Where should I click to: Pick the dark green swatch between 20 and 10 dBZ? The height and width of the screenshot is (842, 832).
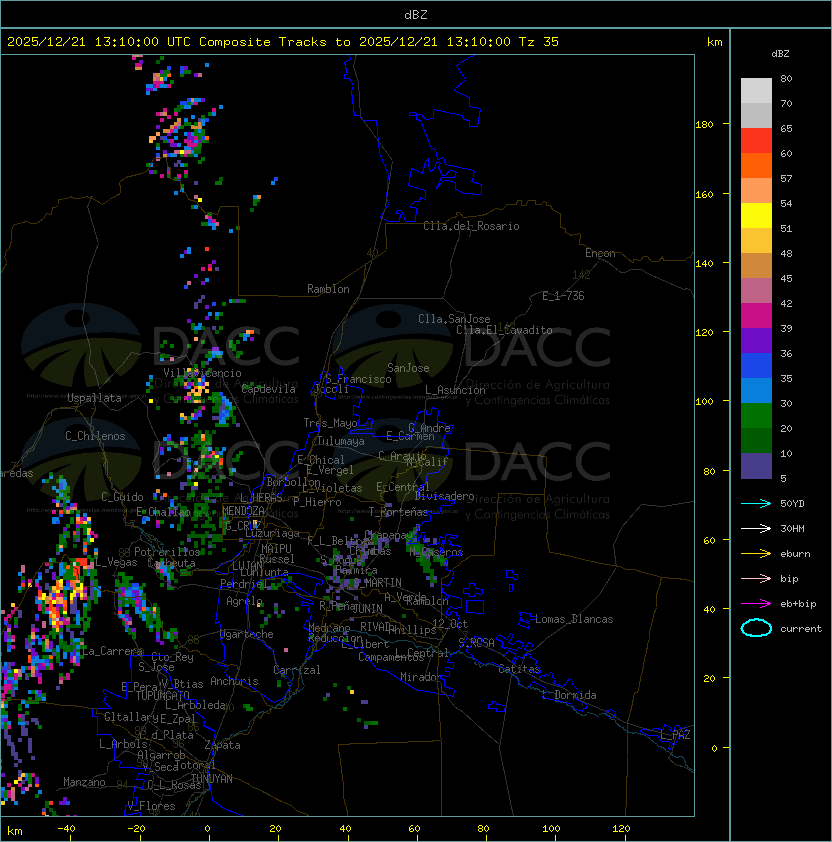[756, 440]
